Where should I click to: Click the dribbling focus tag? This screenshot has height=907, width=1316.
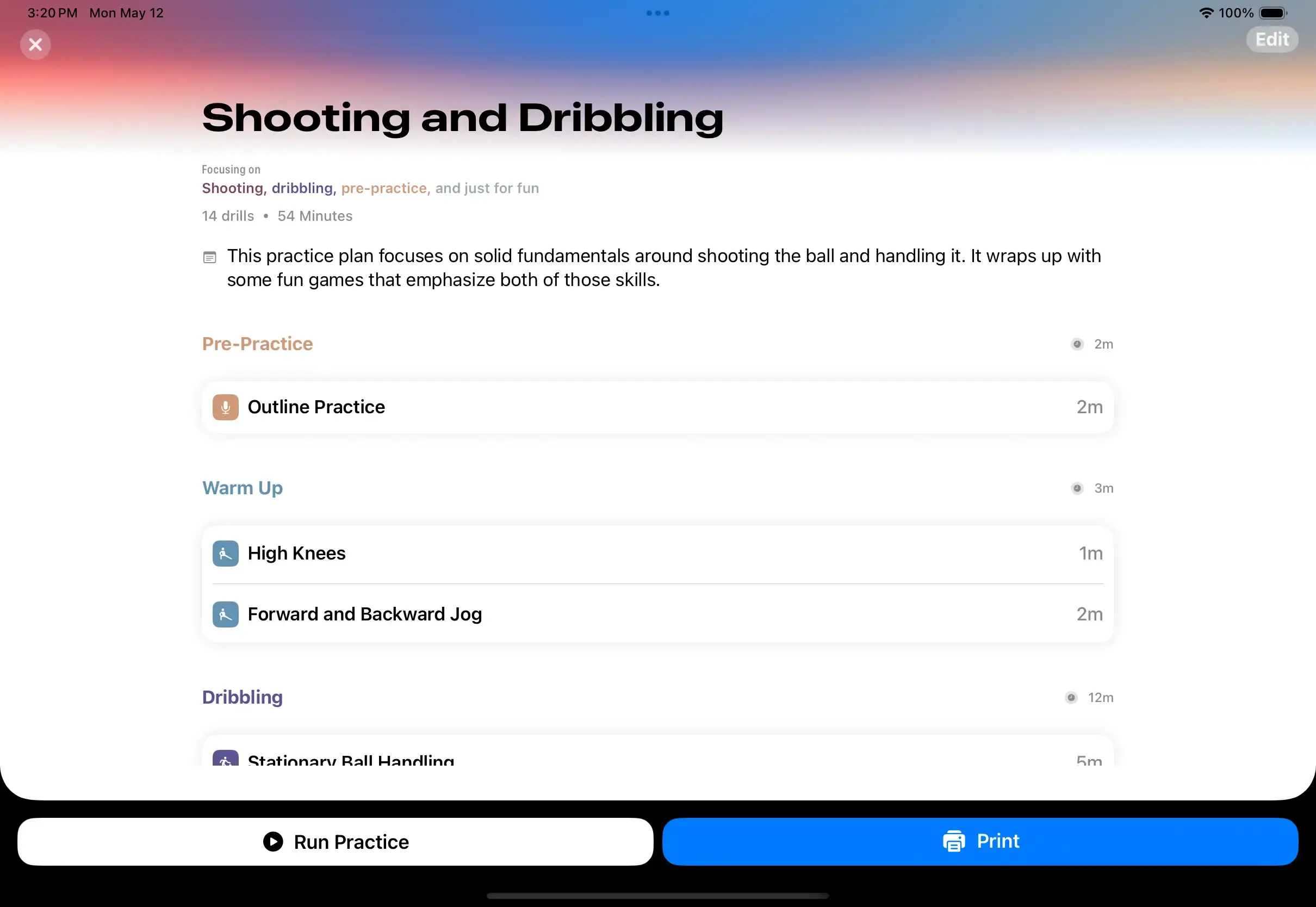304,188
